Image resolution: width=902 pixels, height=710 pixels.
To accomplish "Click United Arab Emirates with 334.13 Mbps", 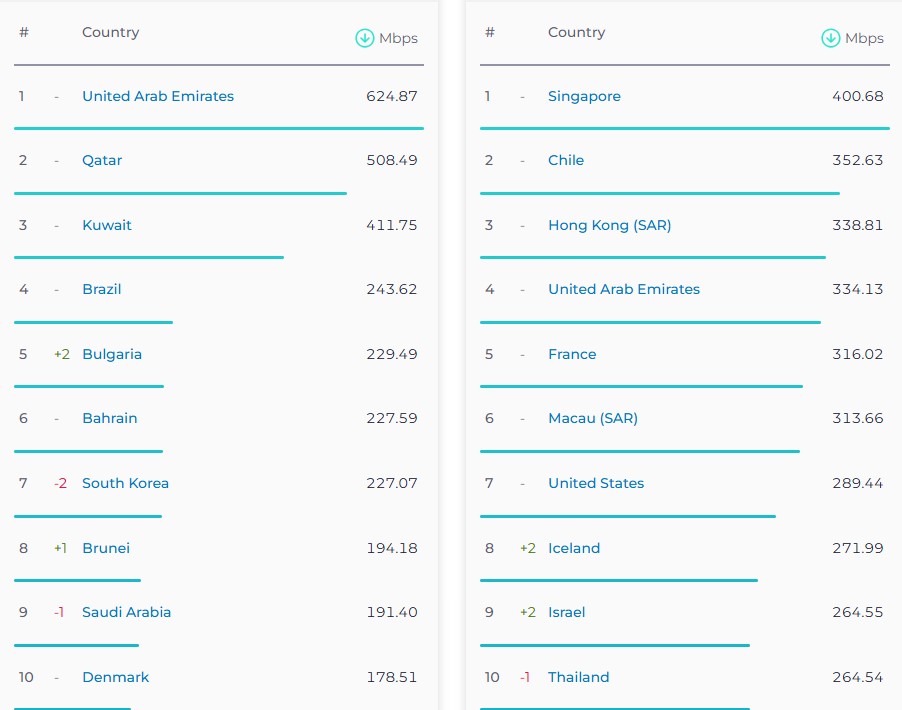I will tap(624, 289).
